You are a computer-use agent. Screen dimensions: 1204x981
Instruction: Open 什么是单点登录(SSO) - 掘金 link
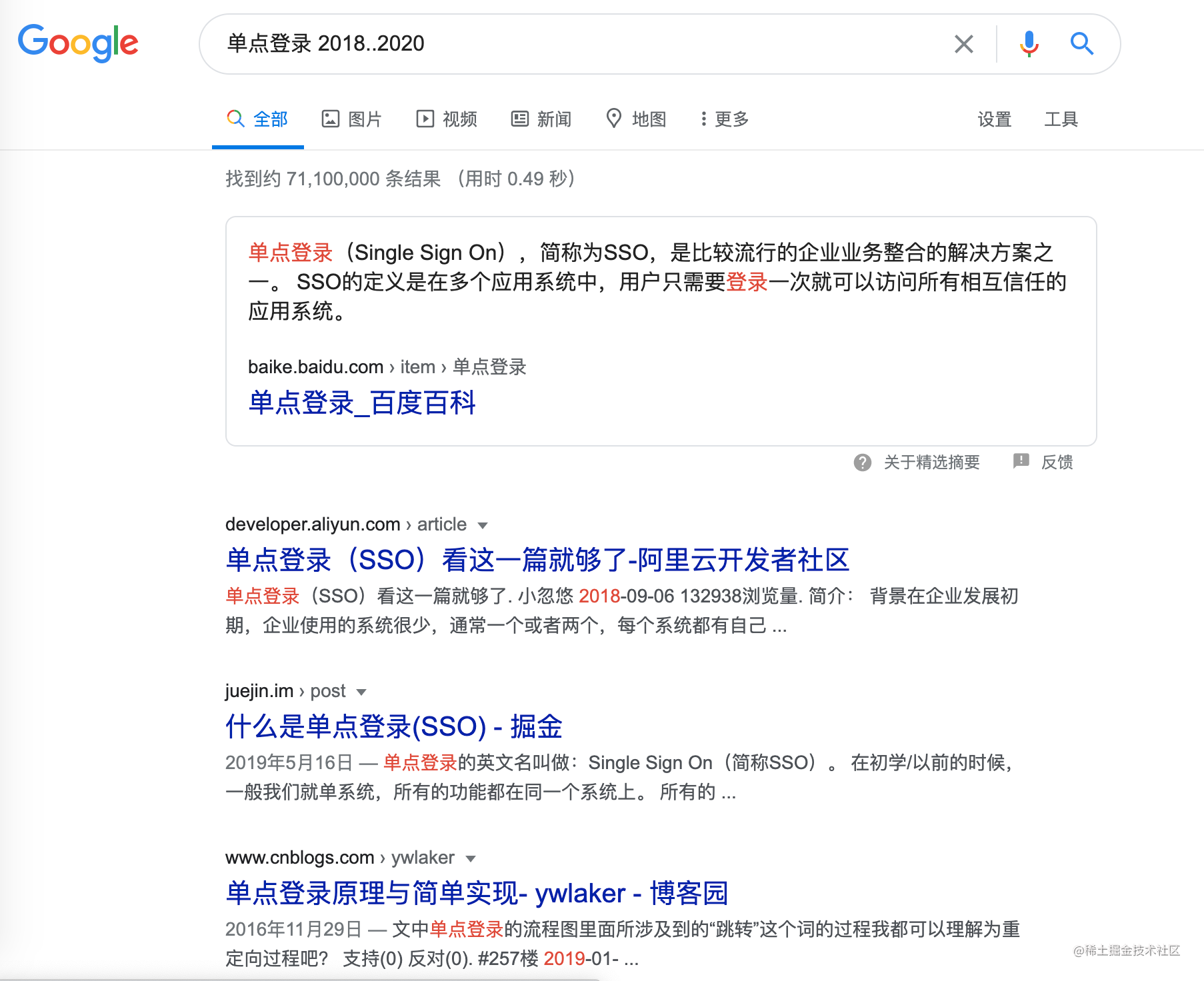point(394,726)
